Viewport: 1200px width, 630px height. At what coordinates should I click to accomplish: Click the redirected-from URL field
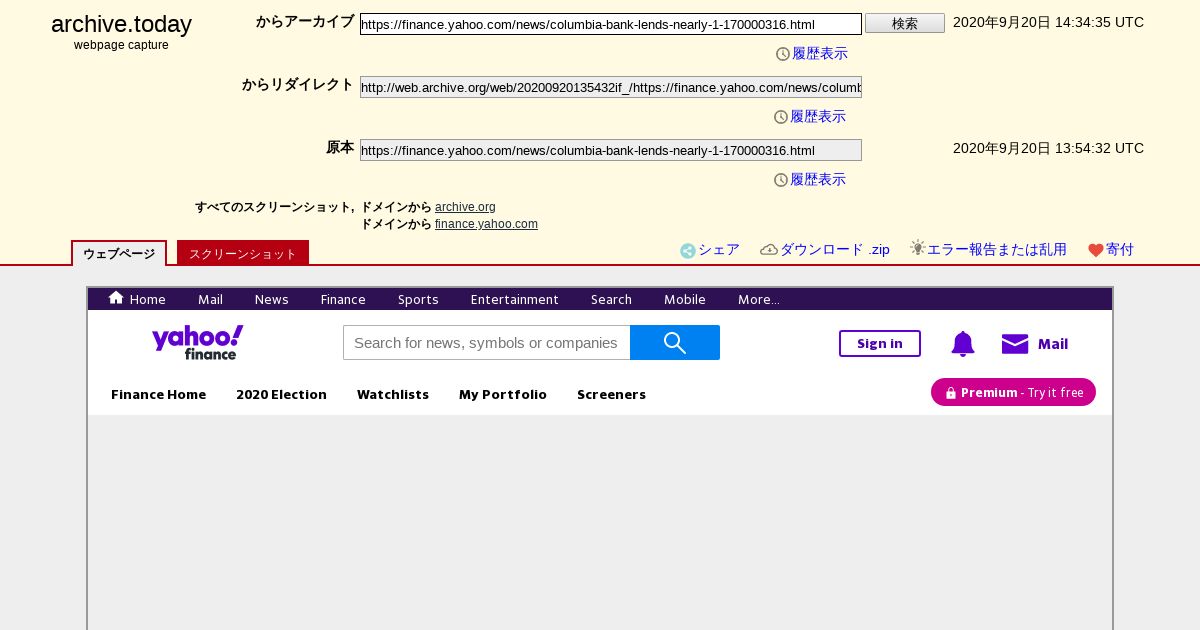(x=611, y=87)
